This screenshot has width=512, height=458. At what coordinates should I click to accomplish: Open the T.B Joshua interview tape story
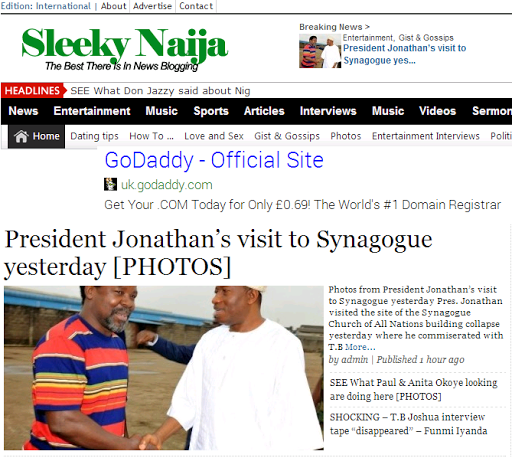(408, 424)
